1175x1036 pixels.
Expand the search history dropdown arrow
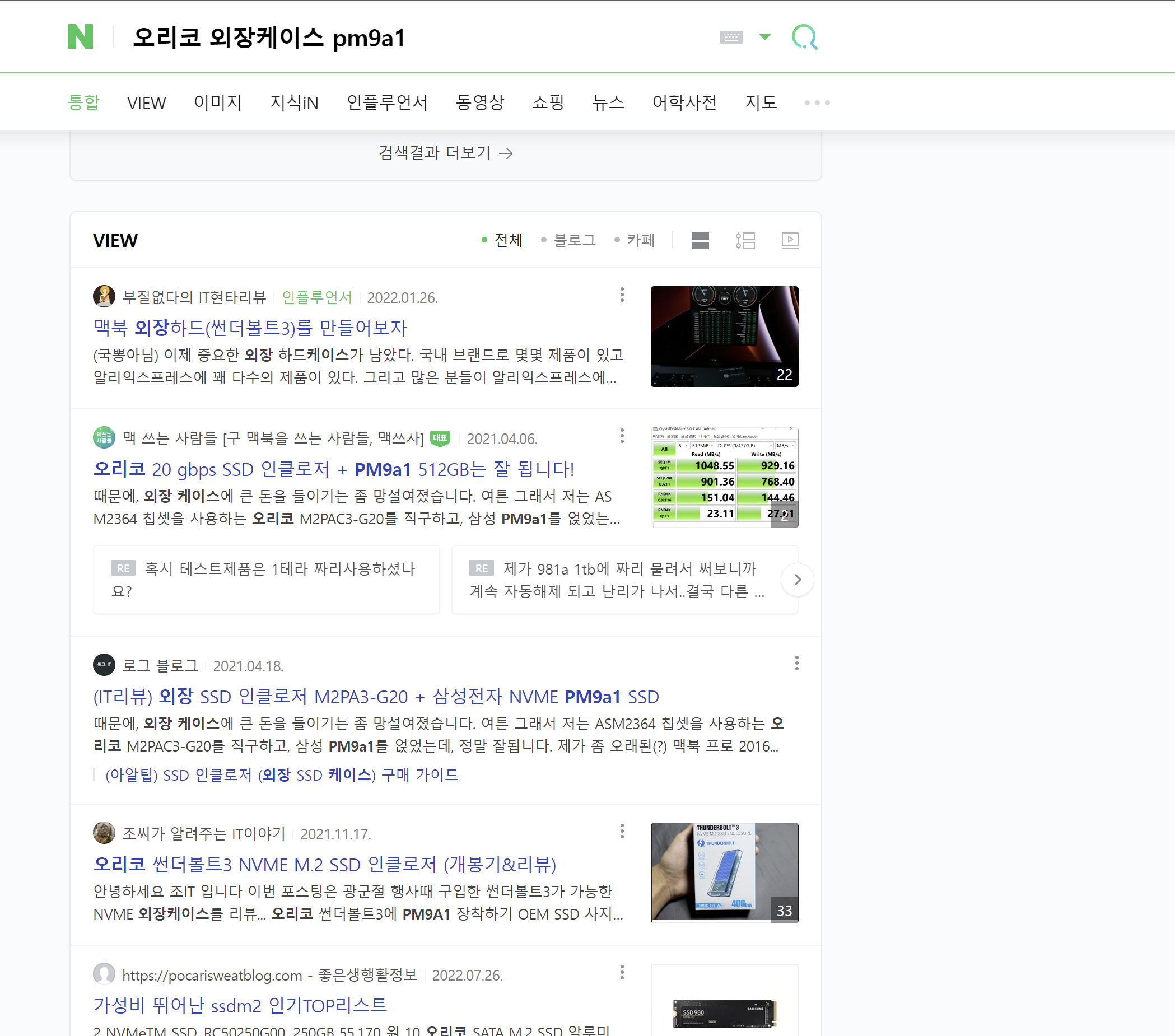coord(764,38)
